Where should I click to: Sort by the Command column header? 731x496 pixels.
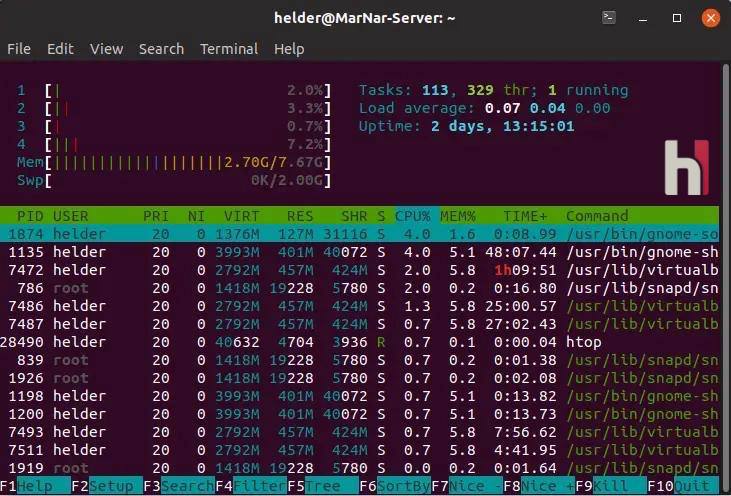[597, 216]
